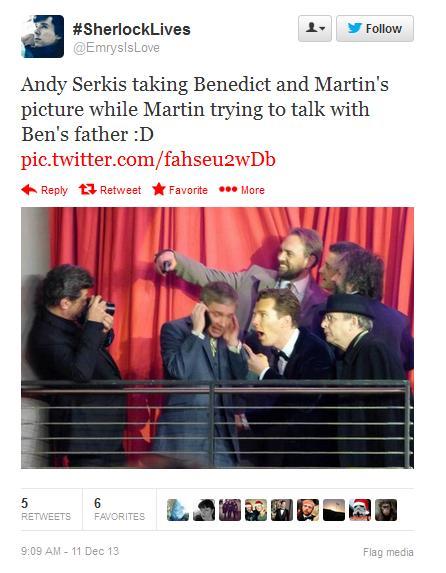
Task: Click the Favorite star icon
Action: pos(159,189)
